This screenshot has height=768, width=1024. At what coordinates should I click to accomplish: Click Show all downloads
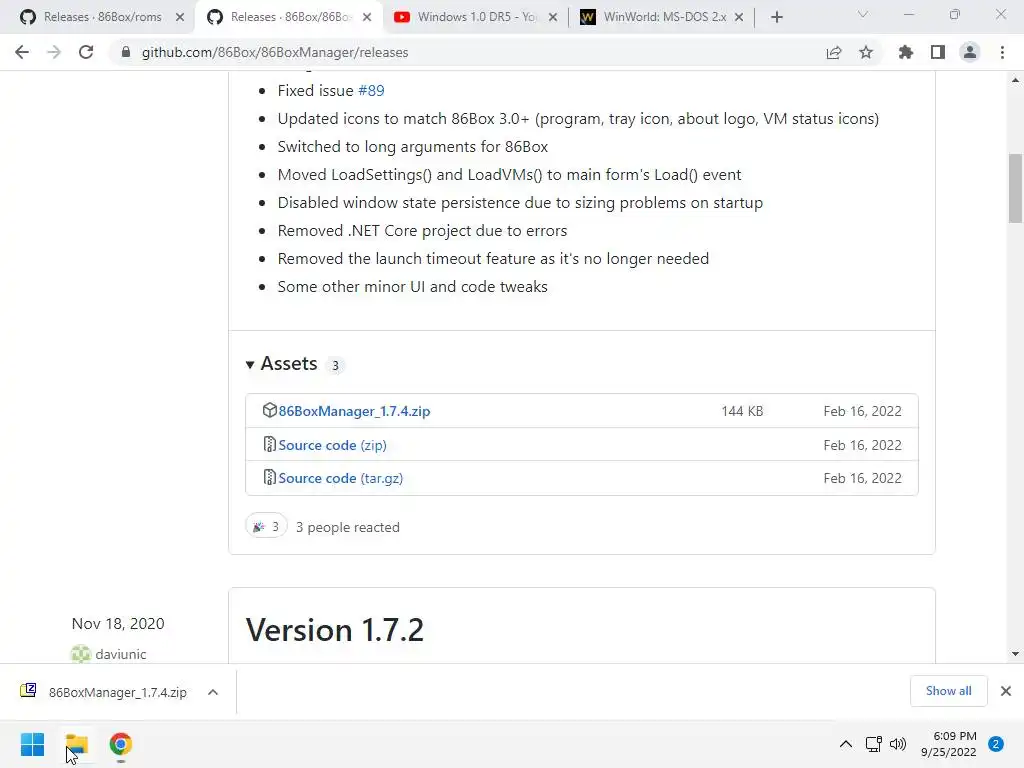pyautogui.click(x=948, y=691)
